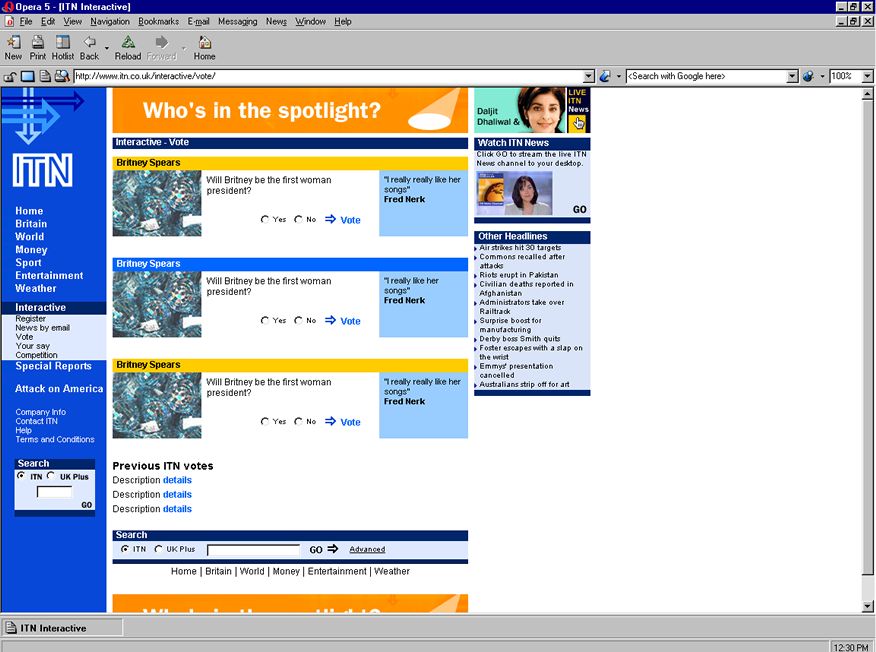Click the page icon on the ITN Interactive window tab
The width and height of the screenshot is (876, 652).
coord(11,628)
